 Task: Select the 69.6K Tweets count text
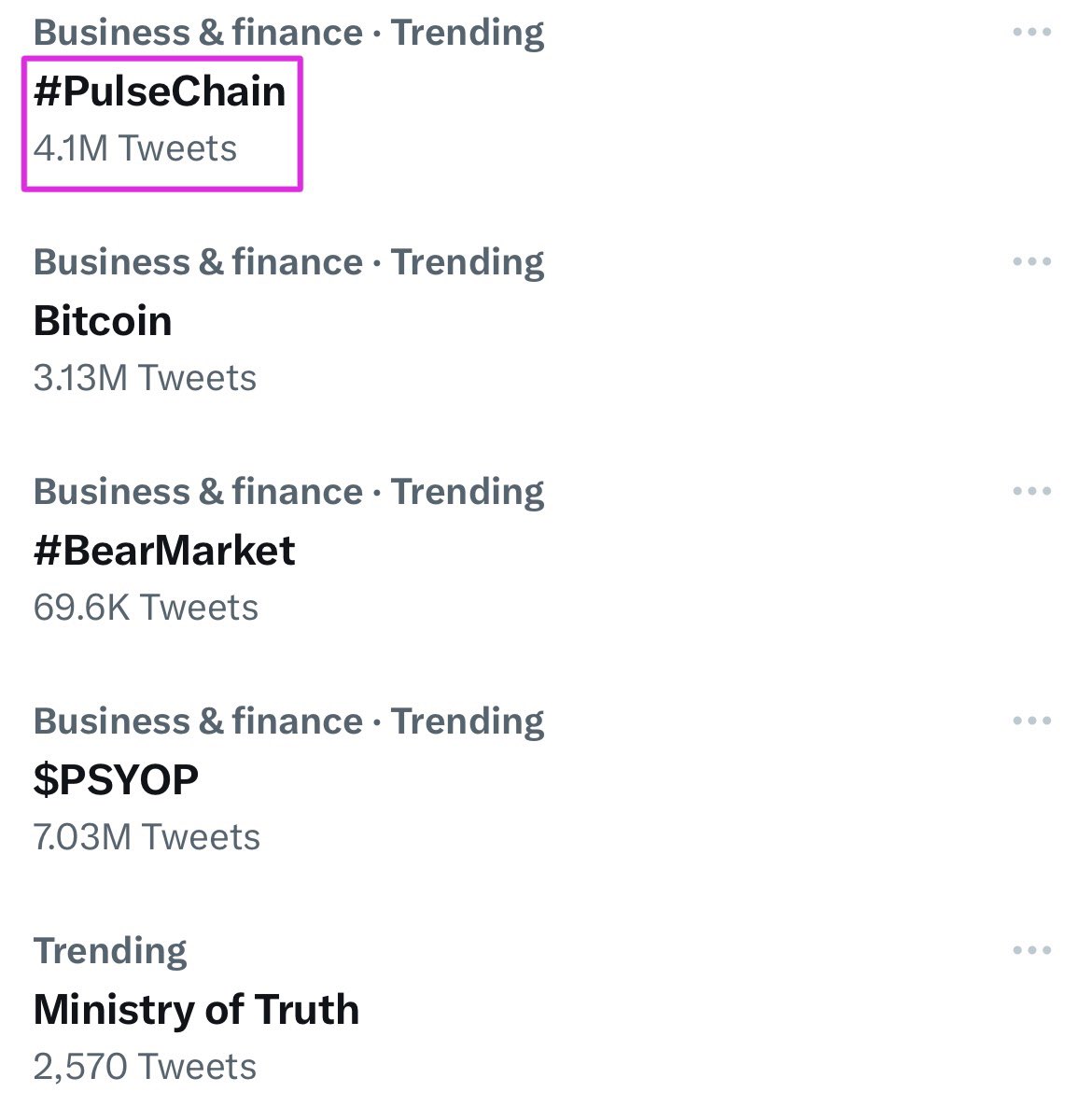(x=146, y=608)
